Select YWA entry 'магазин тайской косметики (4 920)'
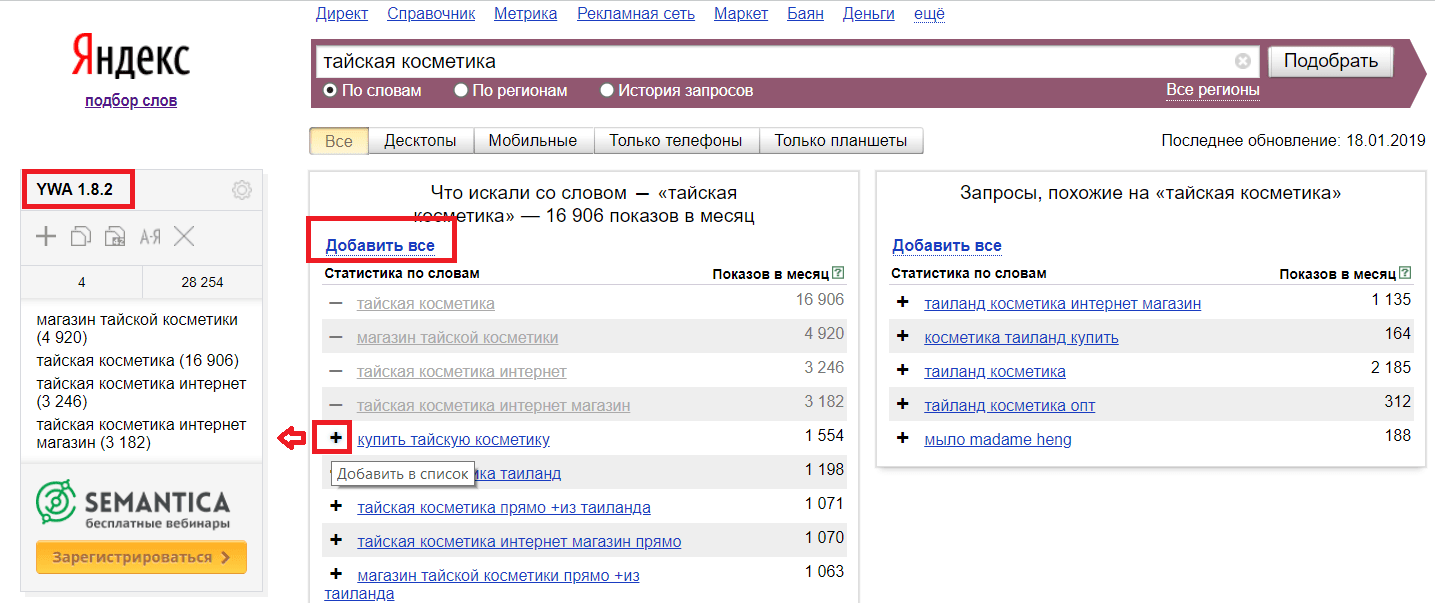Viewport: 1435px width, 603px height. (x=137, y=329)
